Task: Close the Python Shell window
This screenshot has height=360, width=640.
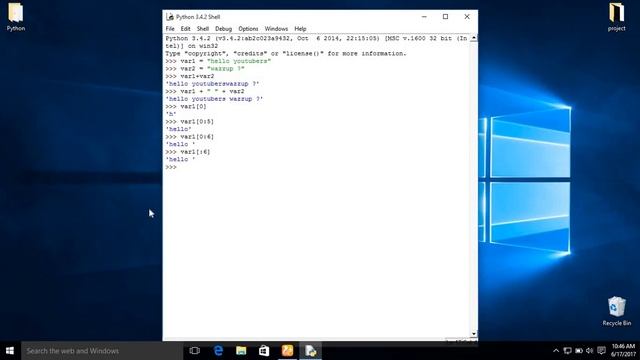Action: tap(467, 17)
